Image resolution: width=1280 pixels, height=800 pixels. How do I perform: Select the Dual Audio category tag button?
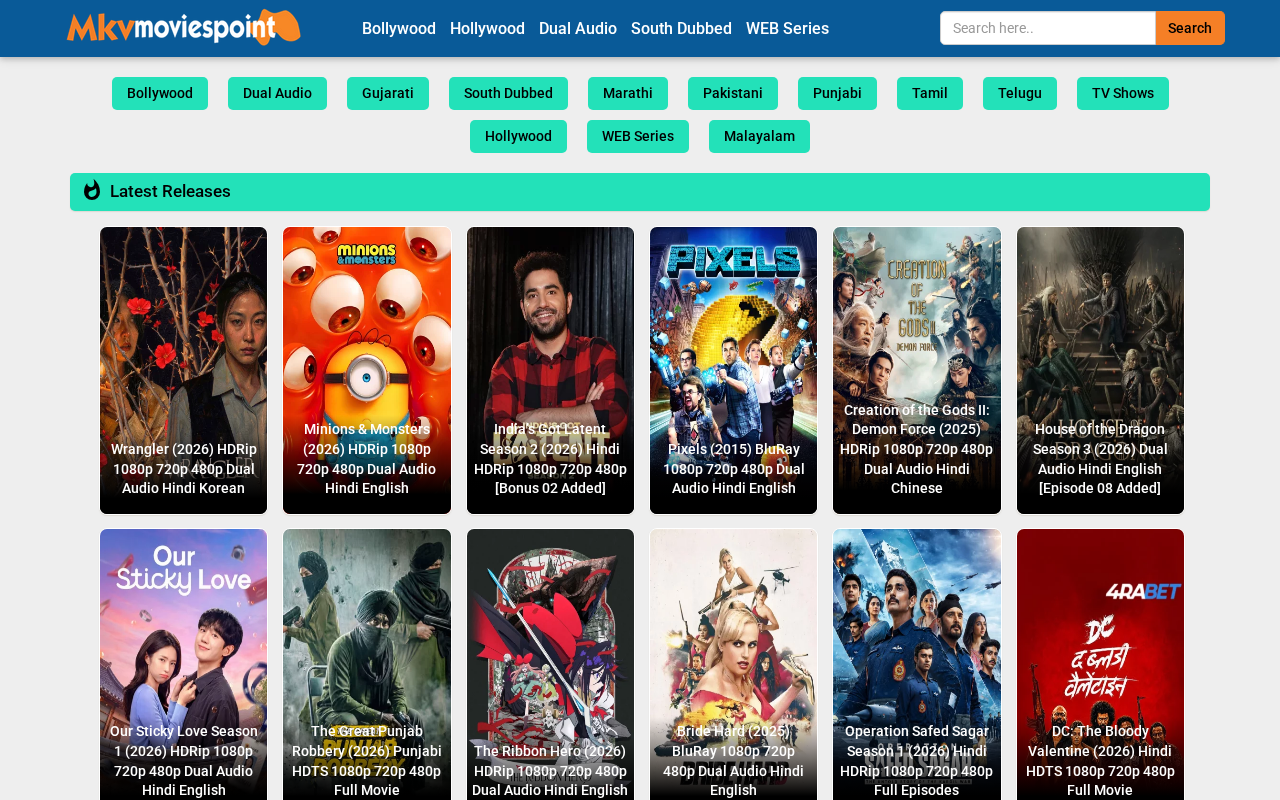point(277,93)
